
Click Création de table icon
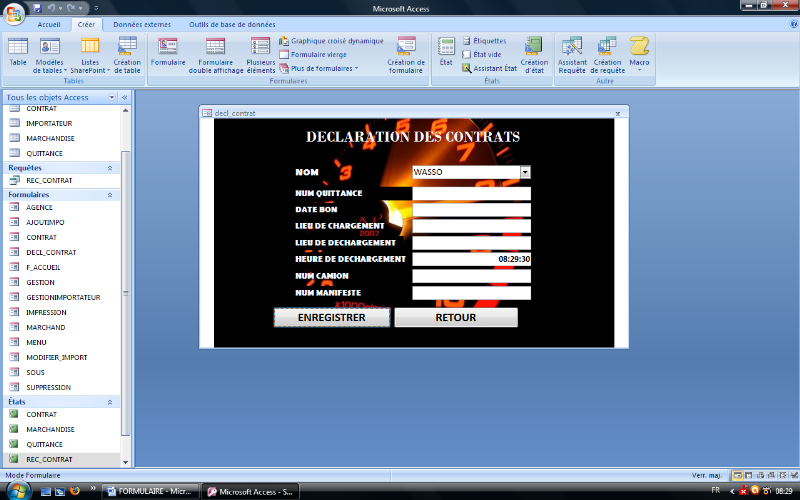(127, 56)
